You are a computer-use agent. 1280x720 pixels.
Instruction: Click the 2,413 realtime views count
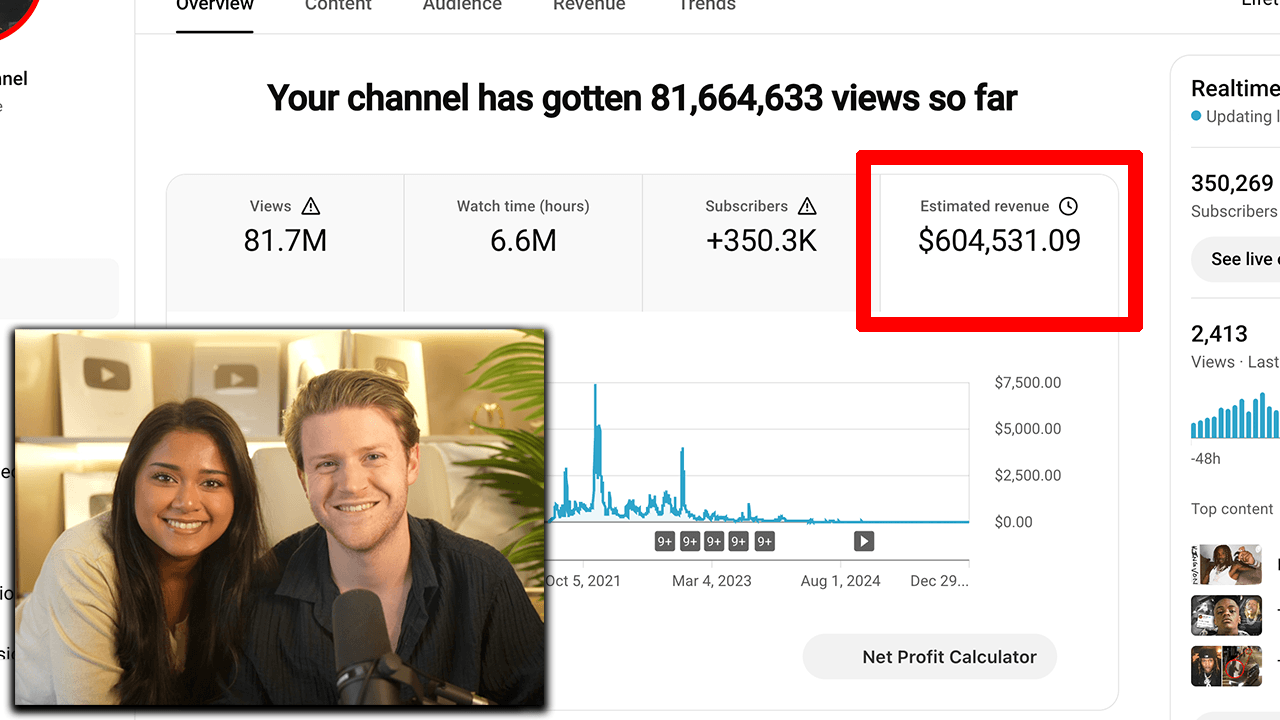[1219, 334]
